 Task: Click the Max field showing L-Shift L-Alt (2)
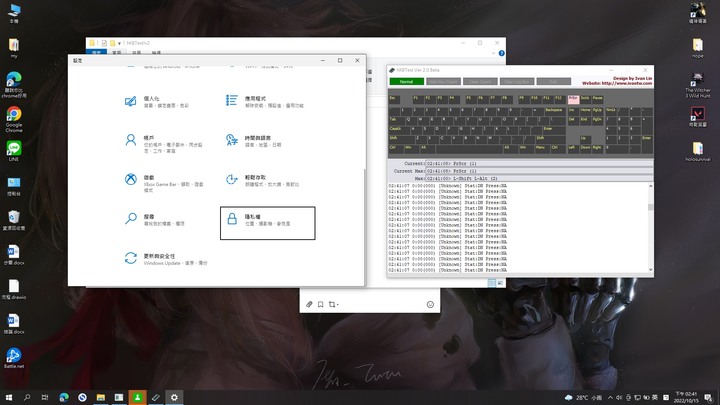[x=539, y=178]
